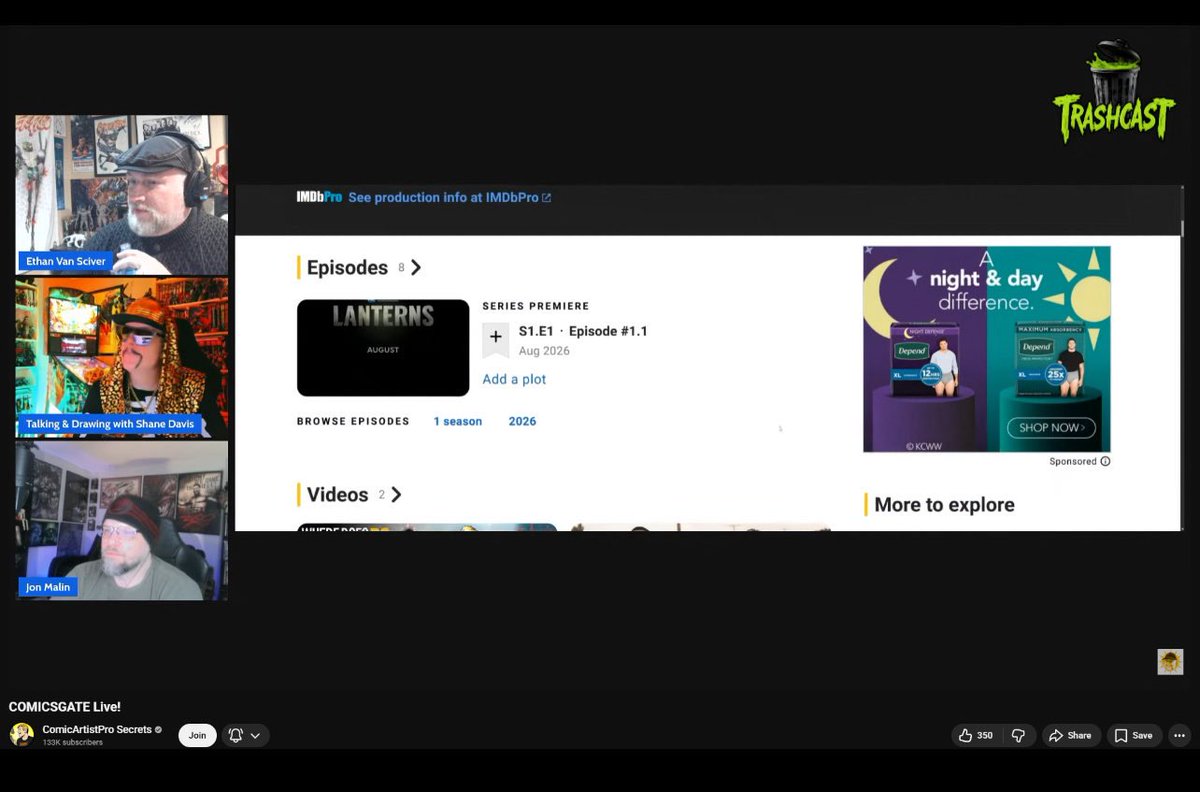Open the three-dot more actions menu
Viewport: 1200px width, 792px height.
pos(1179,735)
